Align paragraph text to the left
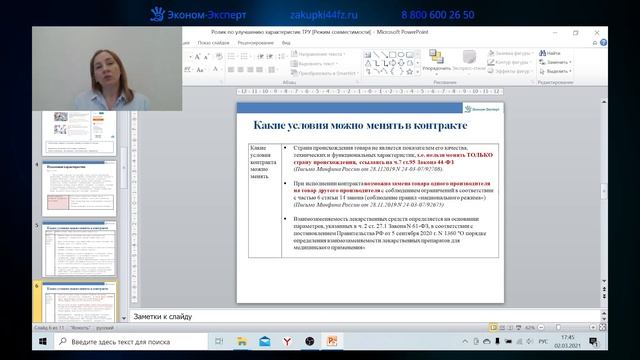Screen dimensions: 640x360 pyautogui.click(x=231, y=70)
